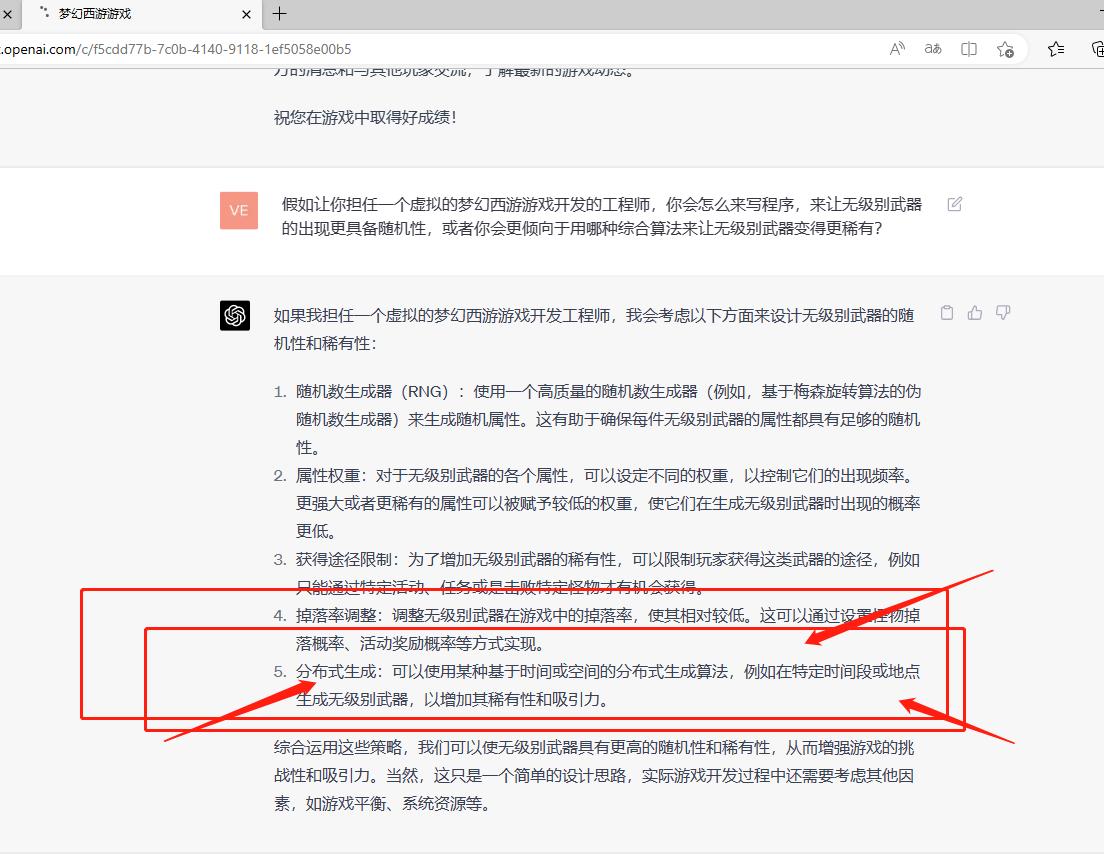Open the Collections panel

(1097, 48)
